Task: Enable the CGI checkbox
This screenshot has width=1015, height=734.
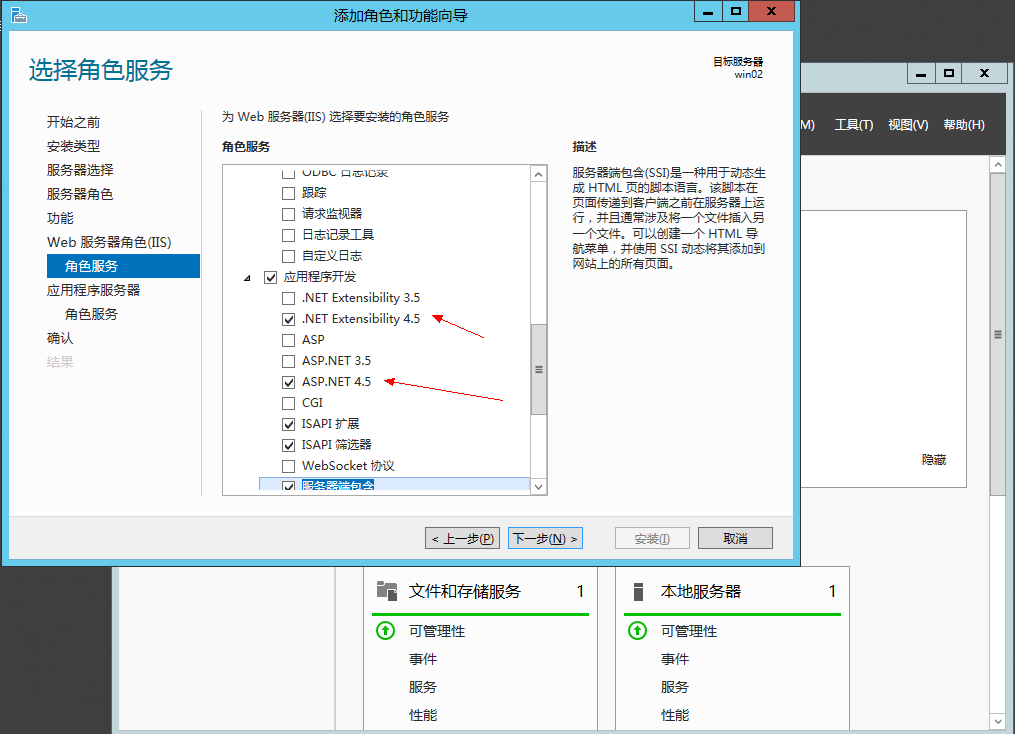Action: pos(288,403)
